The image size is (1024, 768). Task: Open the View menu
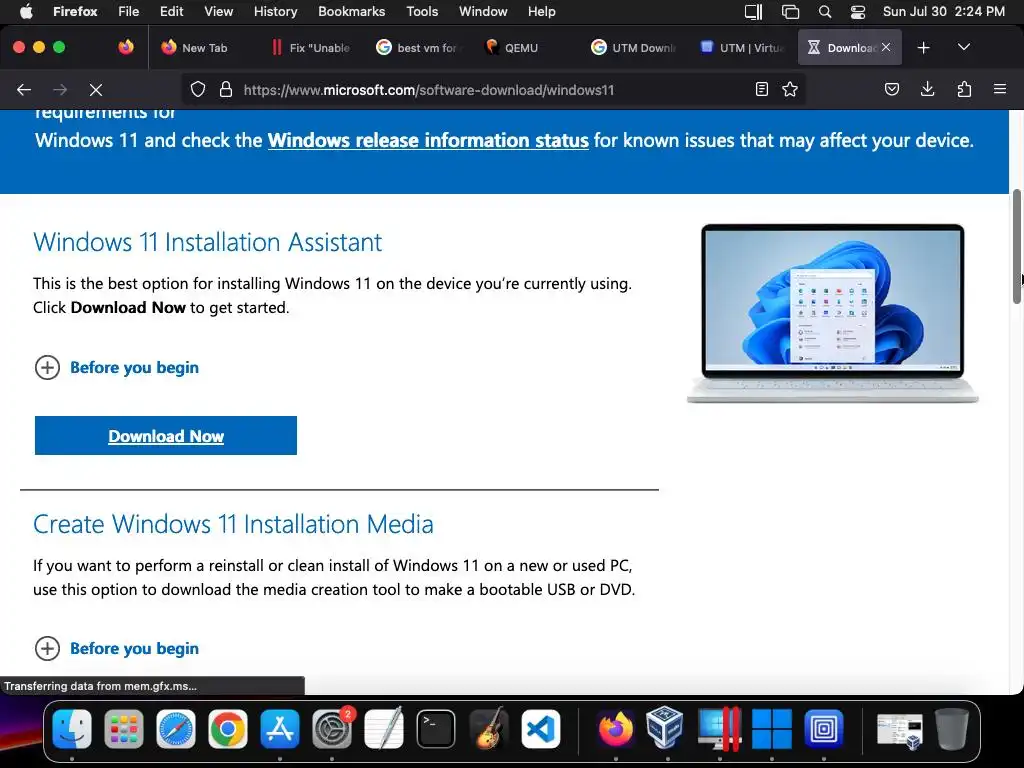tap(218, 11)
